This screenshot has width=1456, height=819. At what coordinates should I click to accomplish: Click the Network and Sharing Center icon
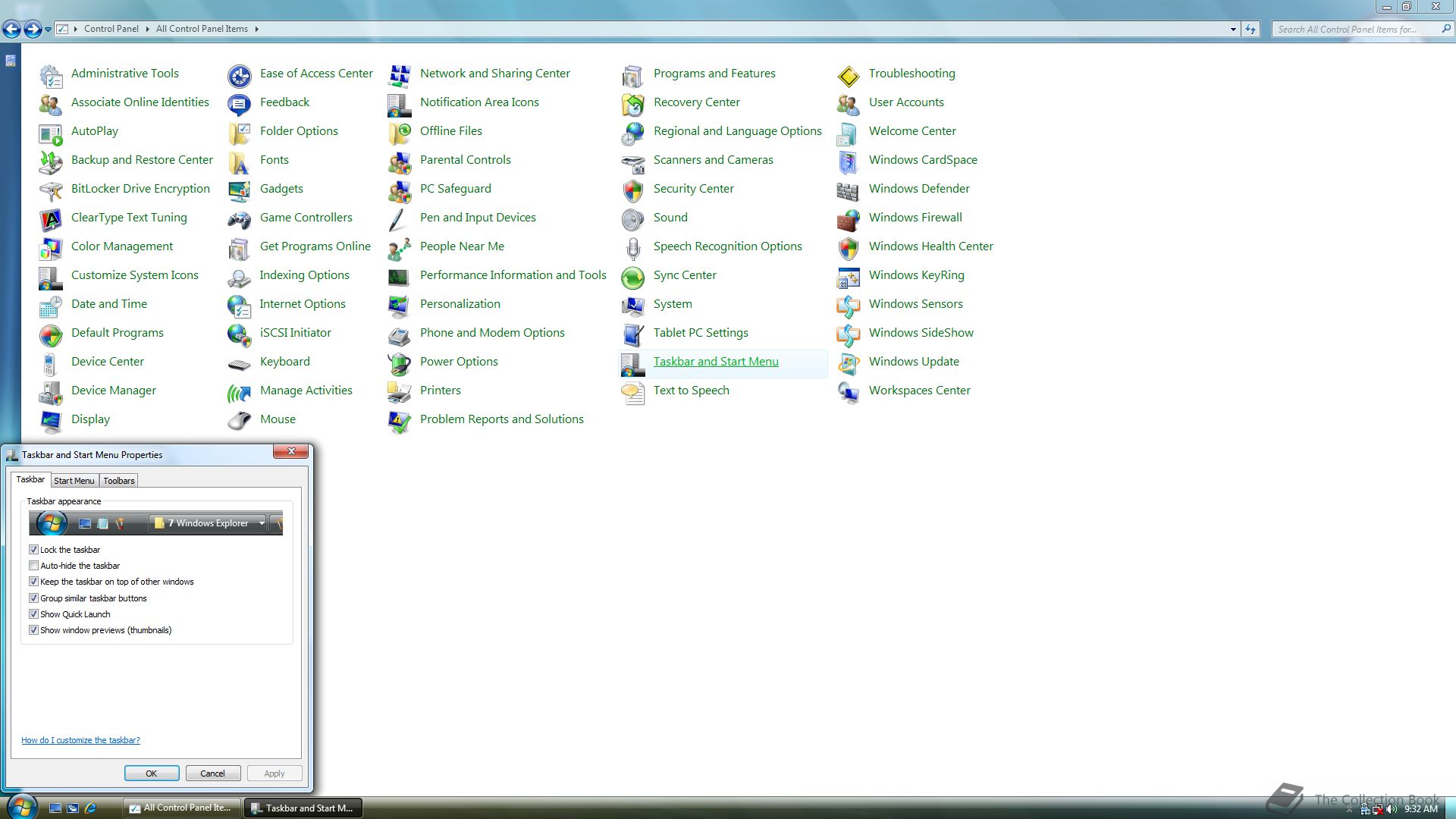tap(400, 75)
